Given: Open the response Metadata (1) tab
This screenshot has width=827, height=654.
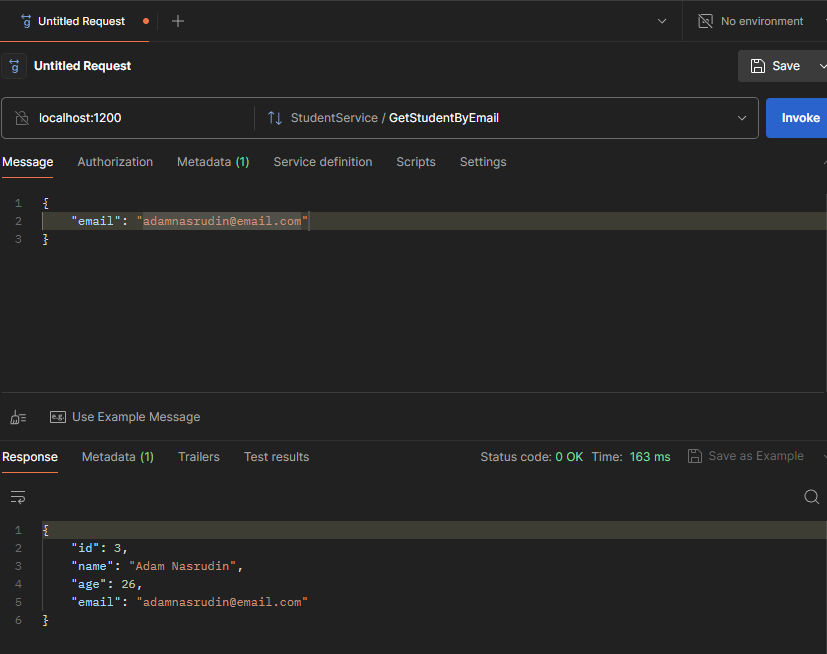Looking at the screenshot, I should (x=118, y=457).
